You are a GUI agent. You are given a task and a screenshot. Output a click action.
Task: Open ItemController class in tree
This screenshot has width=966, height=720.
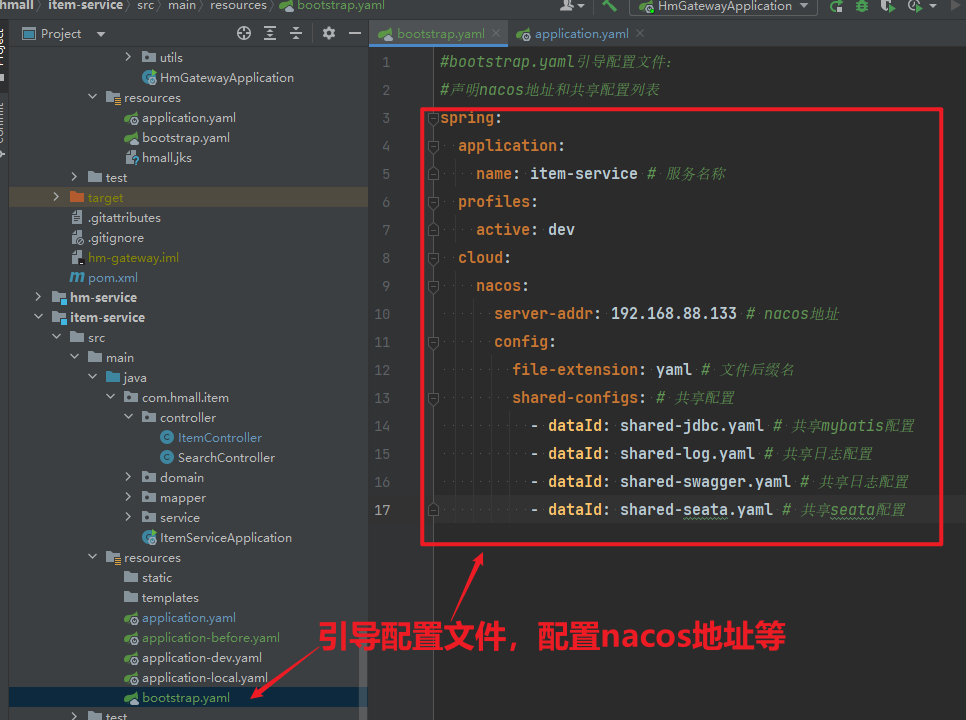[x=219, y=437]
